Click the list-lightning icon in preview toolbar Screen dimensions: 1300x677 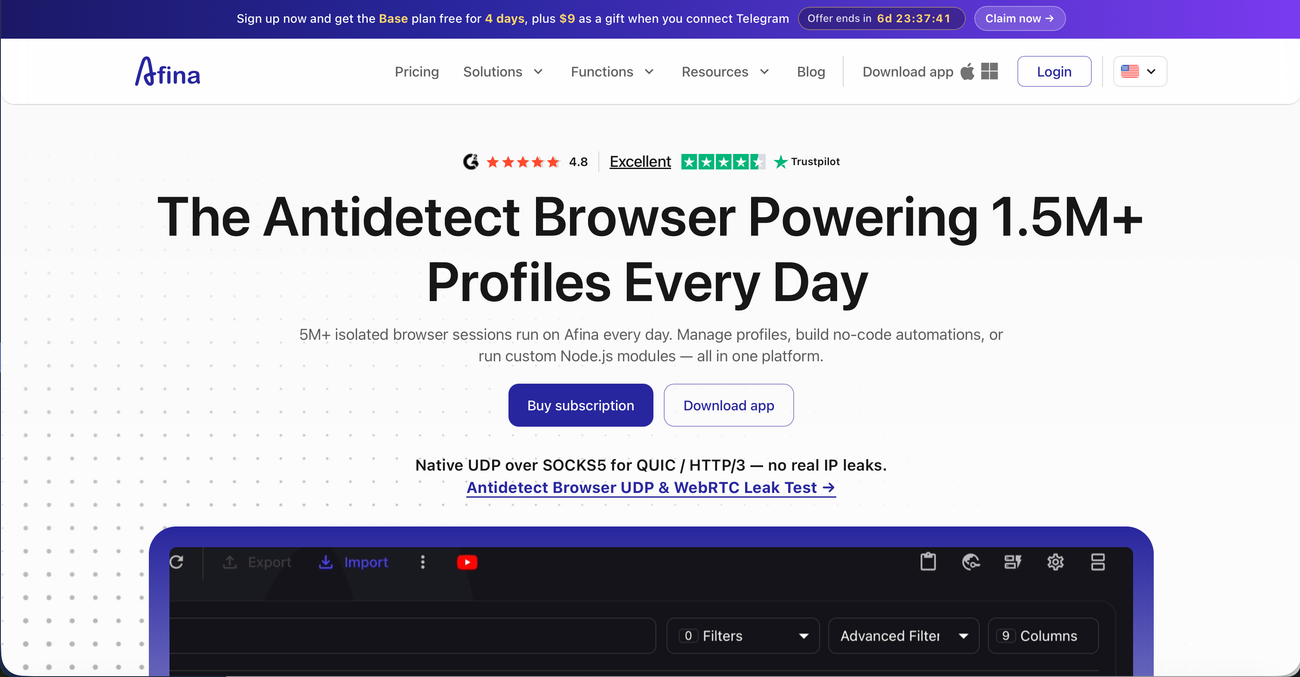[1013, 562]
